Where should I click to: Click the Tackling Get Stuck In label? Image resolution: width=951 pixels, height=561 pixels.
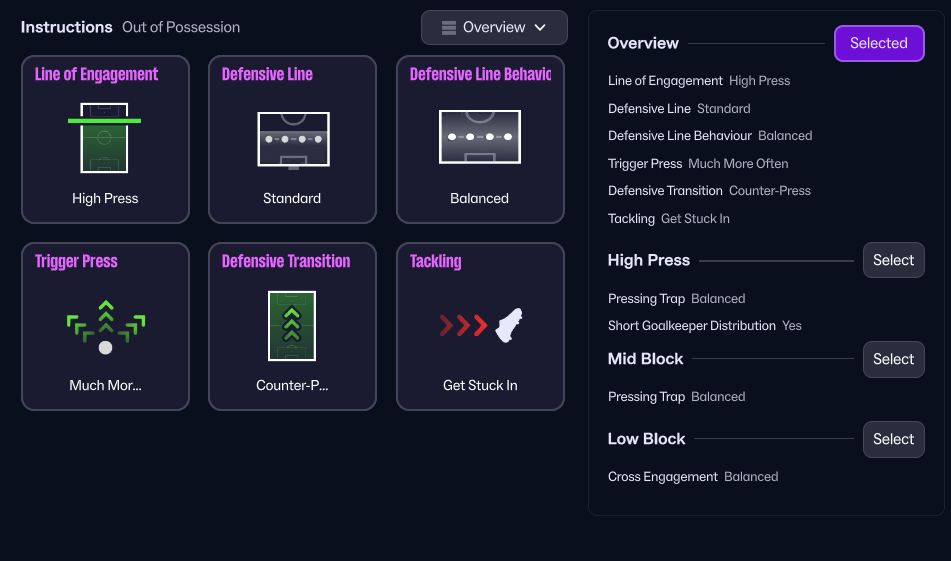480,385
